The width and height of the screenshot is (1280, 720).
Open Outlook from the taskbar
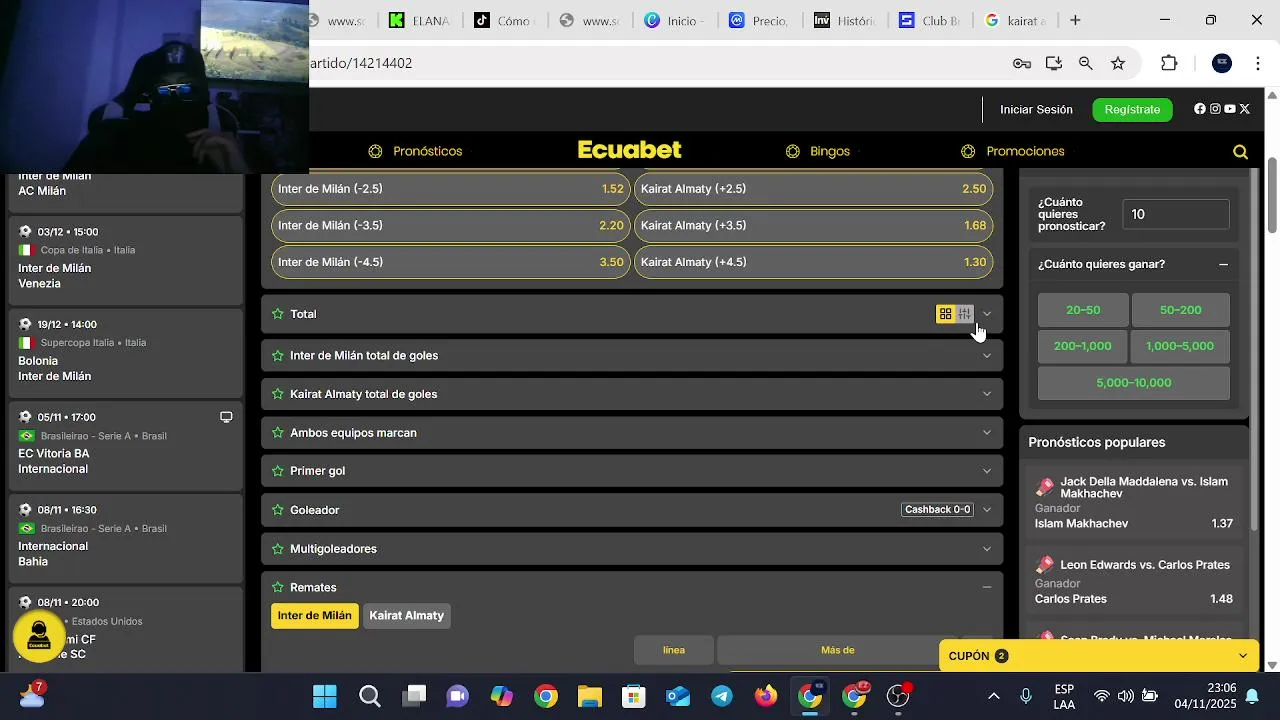(x=678, y=696)
